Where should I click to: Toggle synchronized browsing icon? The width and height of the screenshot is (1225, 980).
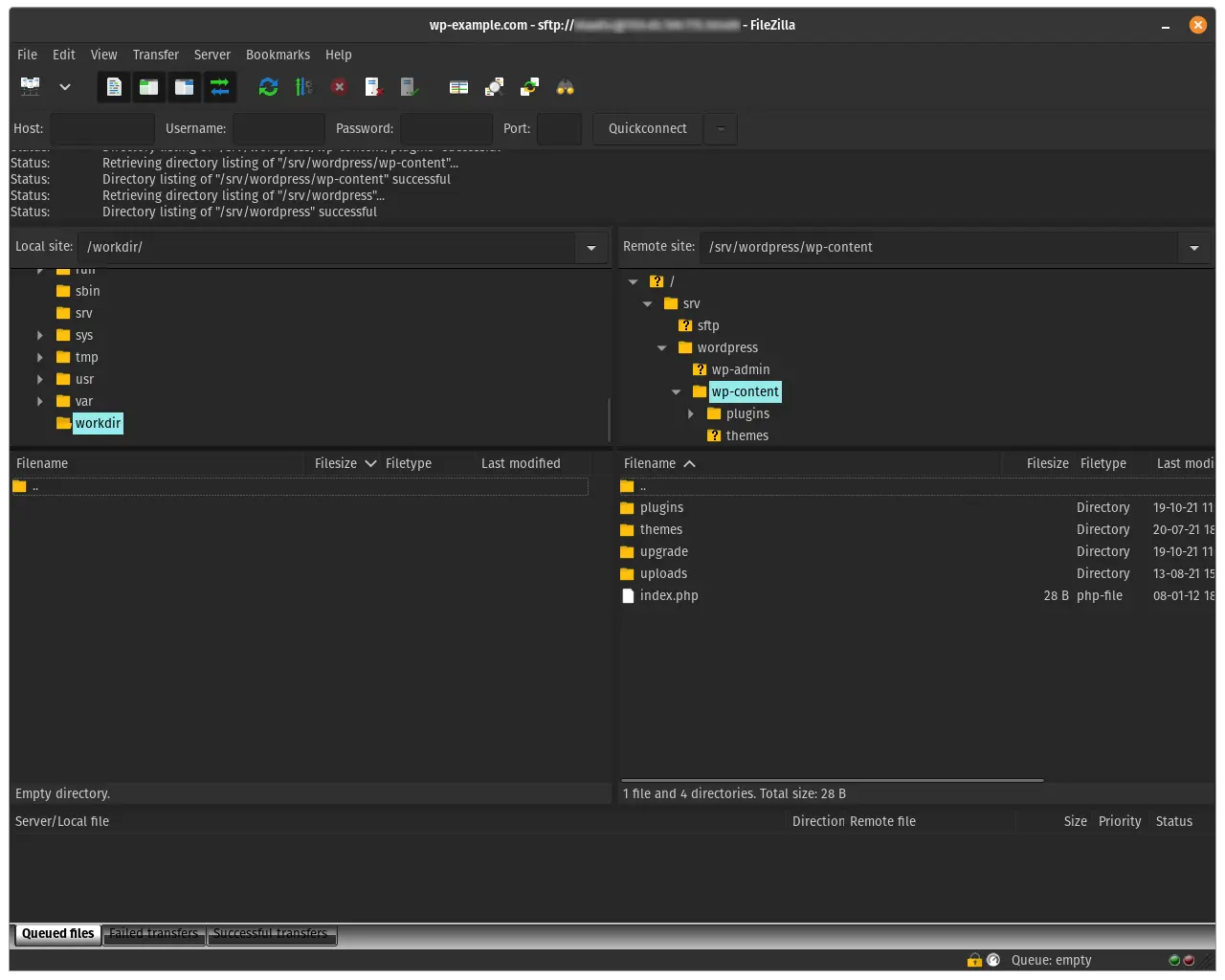[x=529, y=87]
